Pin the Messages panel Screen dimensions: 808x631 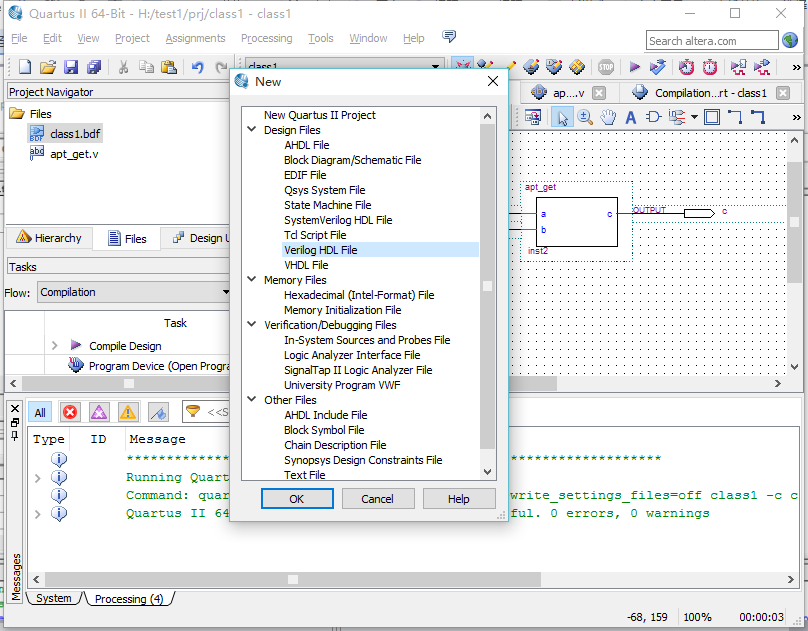pyautogui.click(x=15, y=435)
